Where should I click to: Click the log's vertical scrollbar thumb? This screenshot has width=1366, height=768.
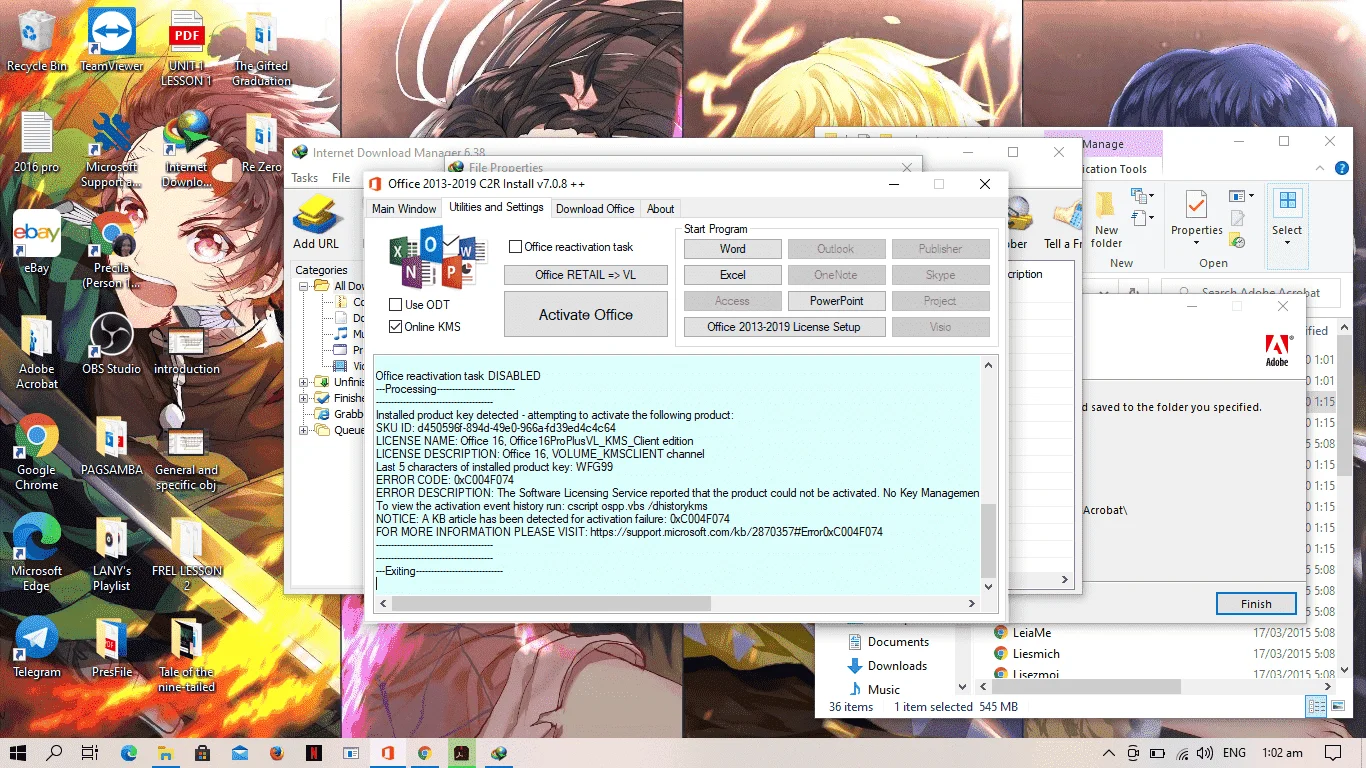click(x=988, y=539)
